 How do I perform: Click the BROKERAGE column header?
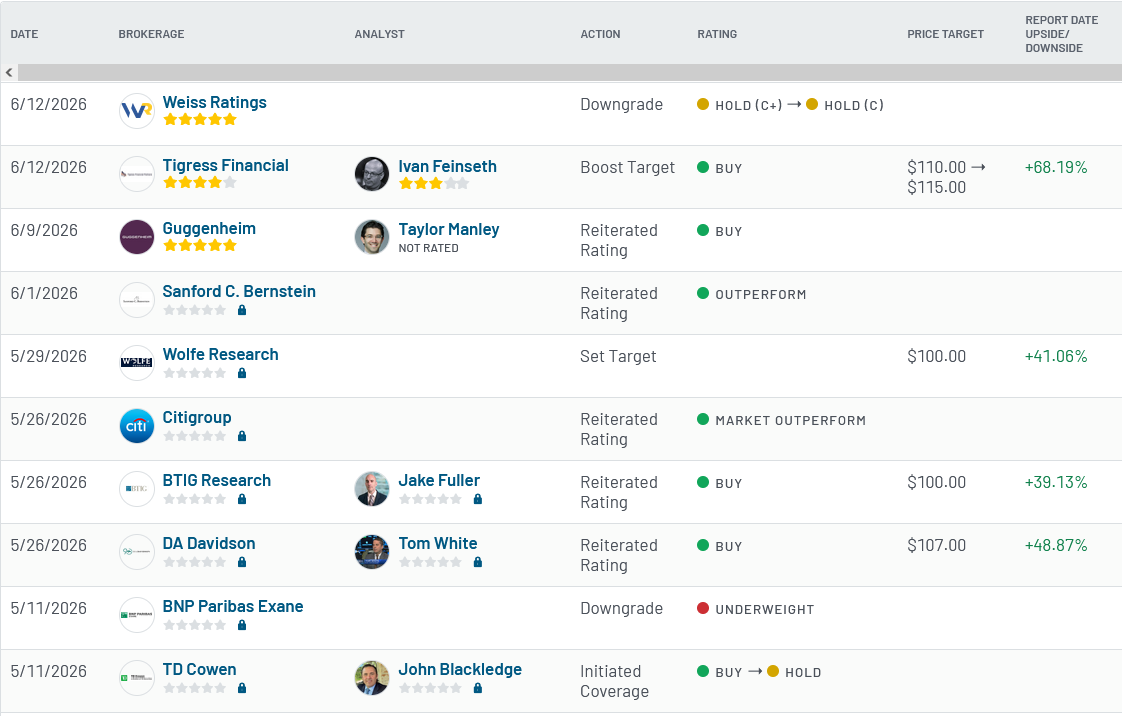coord(151,34)
